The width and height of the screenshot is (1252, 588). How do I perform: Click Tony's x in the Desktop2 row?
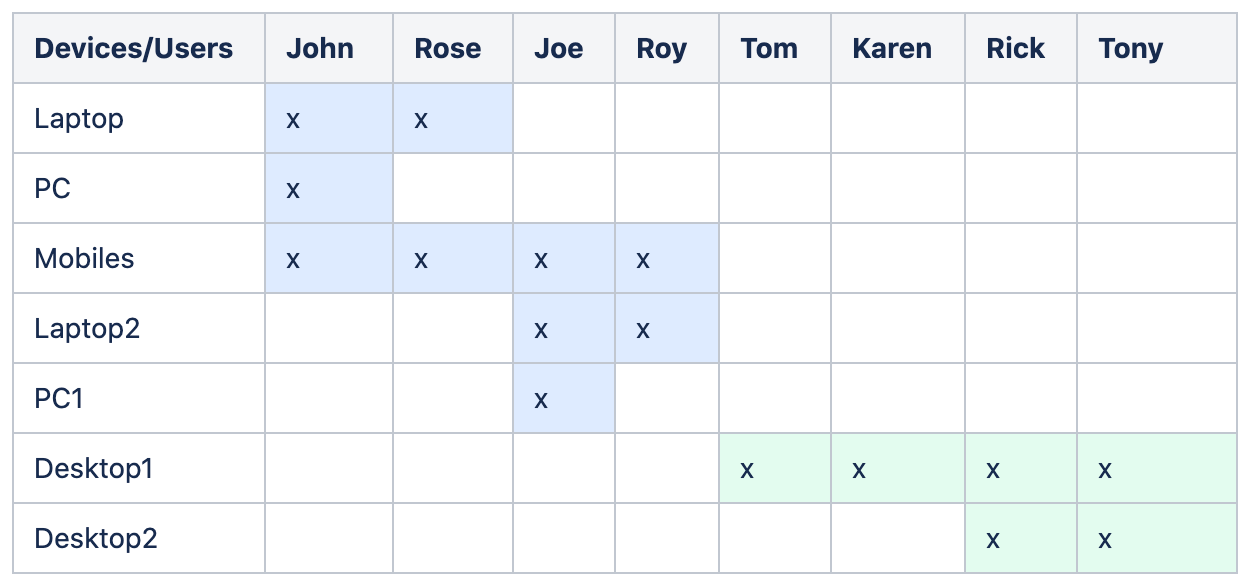click(1105, 539)
